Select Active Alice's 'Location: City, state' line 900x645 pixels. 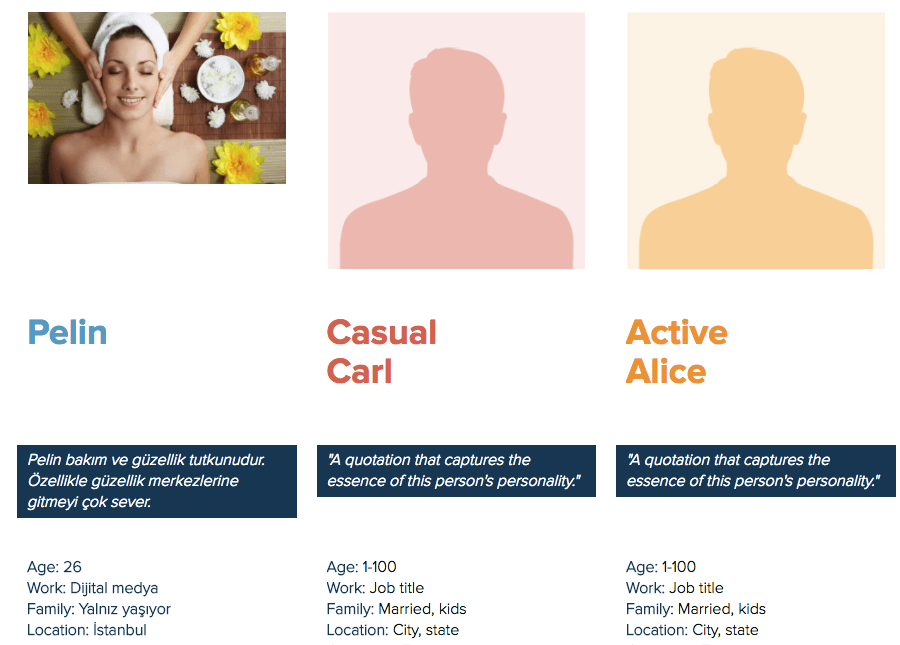(x=692, y=630)
